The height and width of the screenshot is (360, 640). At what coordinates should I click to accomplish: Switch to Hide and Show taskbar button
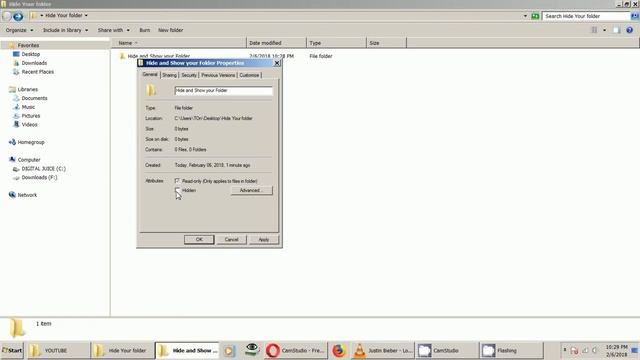coord(187,351)
